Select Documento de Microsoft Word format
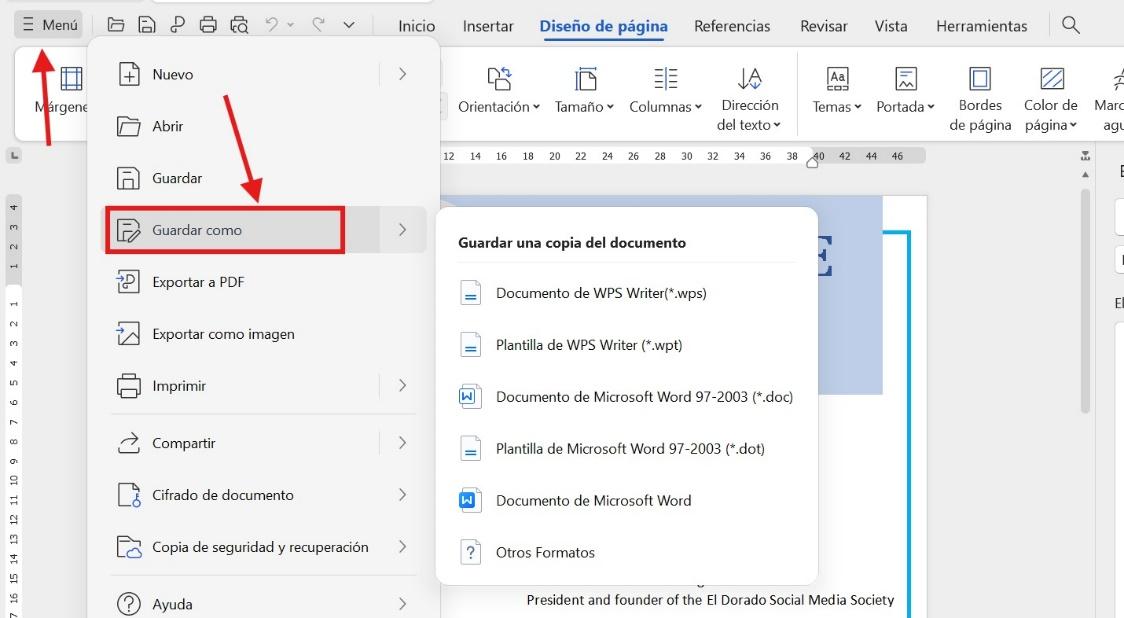Viewport: 1124px width, 618px height. pyautogui.click(x=593, y=500)
